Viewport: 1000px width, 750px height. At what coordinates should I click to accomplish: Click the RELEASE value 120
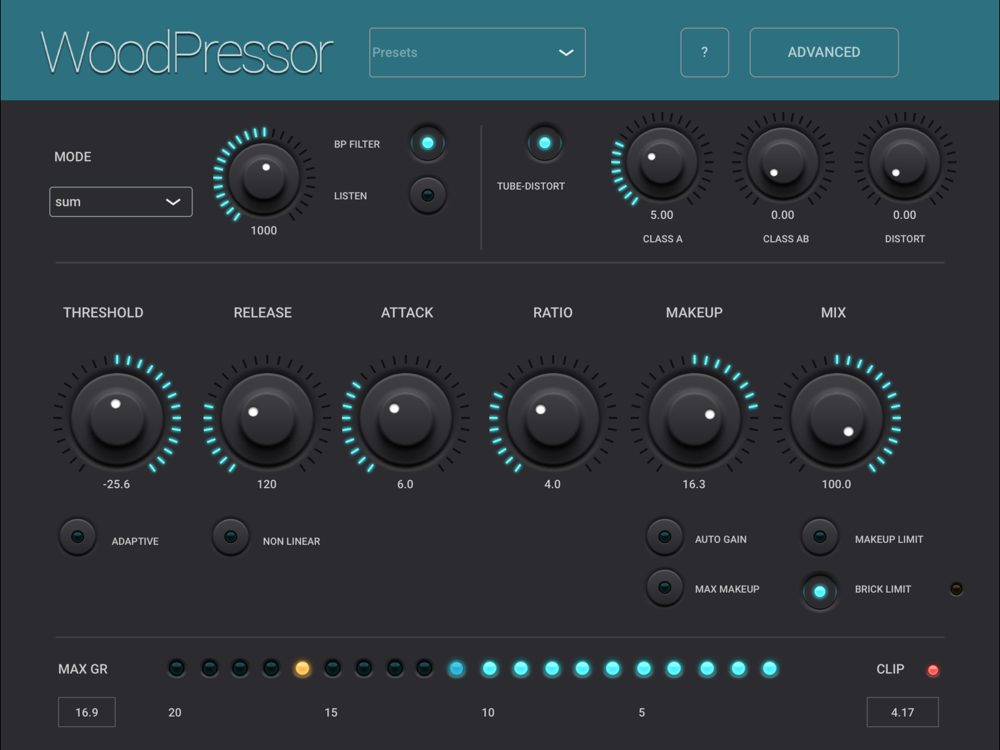(x=267, y=484)
